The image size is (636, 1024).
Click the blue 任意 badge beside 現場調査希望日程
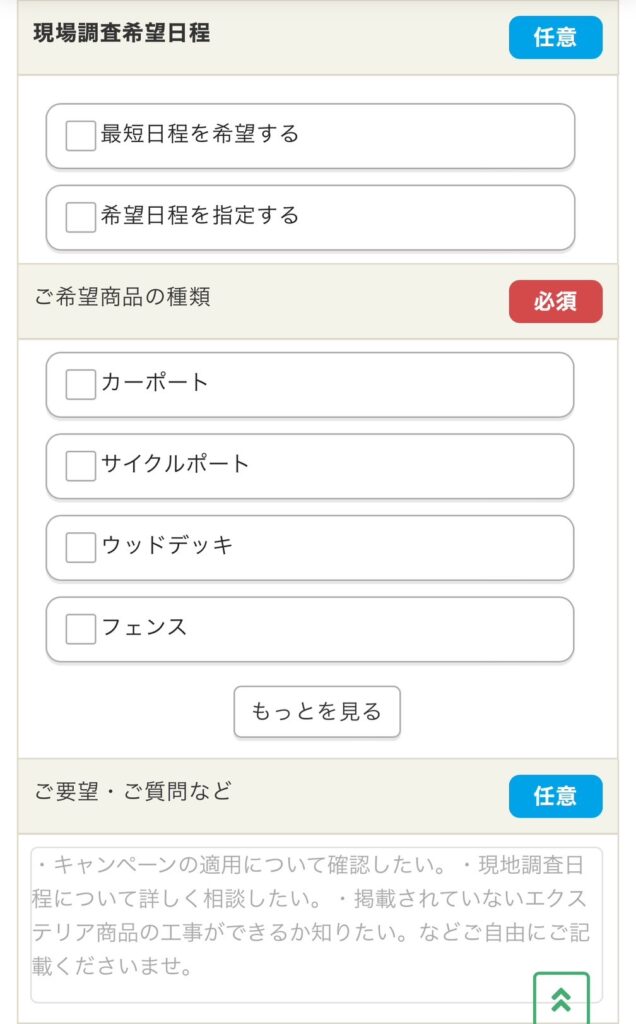click(555, 37)
